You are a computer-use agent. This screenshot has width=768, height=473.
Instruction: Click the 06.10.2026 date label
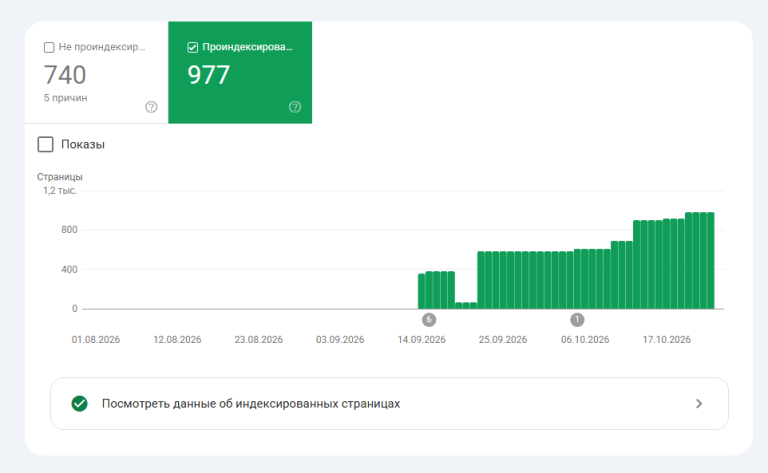[585, 340]
